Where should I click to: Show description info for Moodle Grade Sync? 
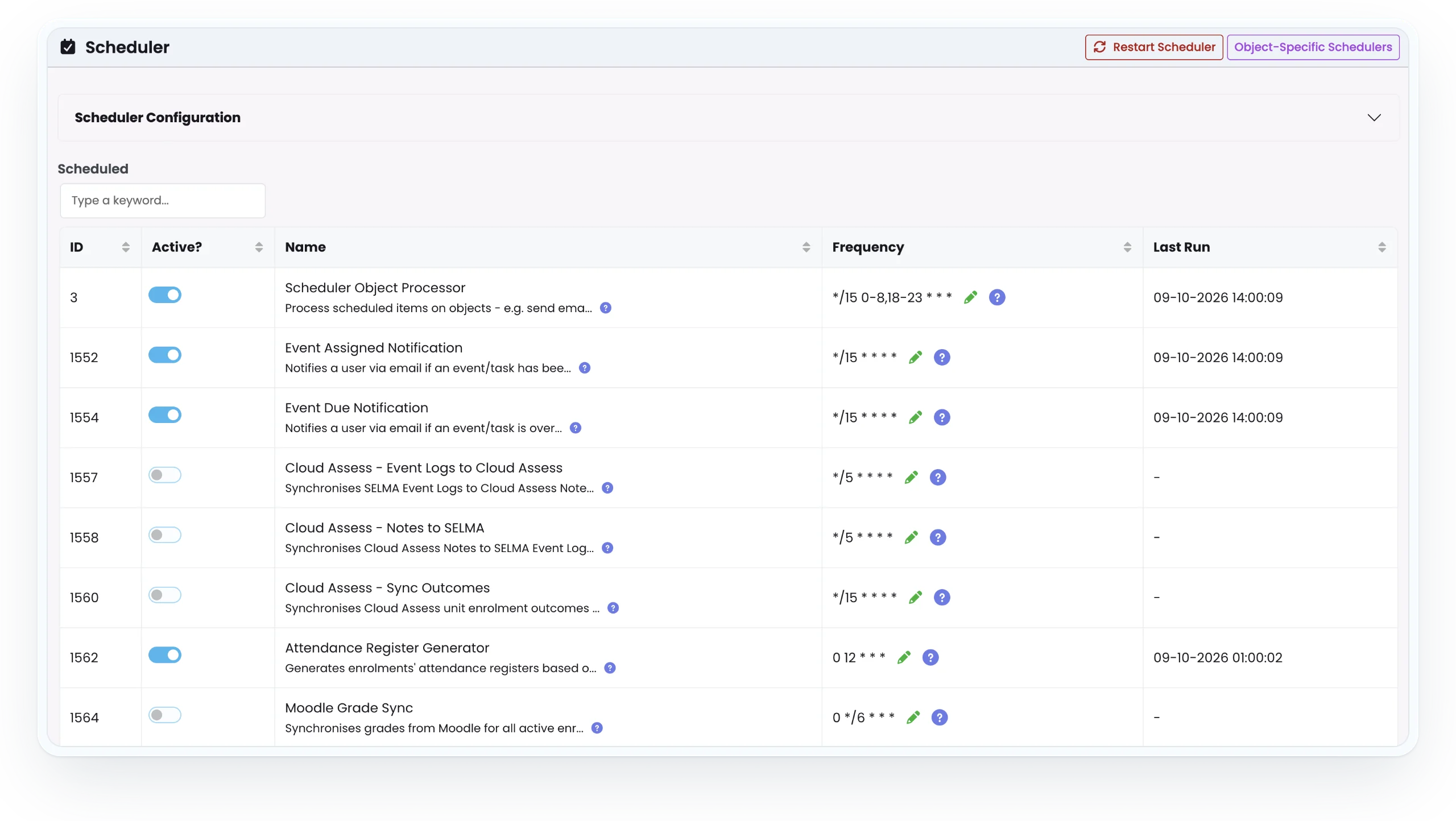tap(597, 728)
